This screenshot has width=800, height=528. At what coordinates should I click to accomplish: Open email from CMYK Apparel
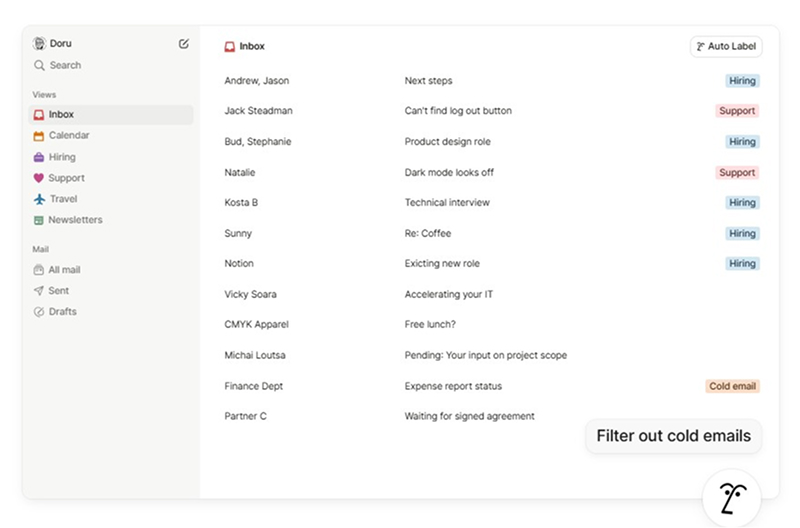point(257,325)
